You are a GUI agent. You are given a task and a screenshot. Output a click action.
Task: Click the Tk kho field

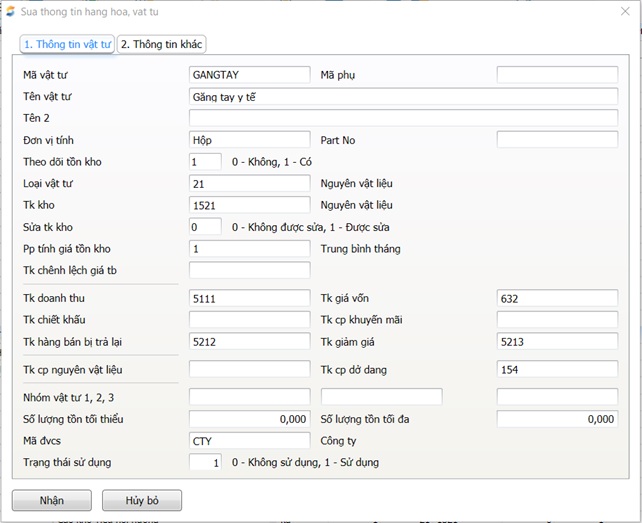(x=249, y=205)
